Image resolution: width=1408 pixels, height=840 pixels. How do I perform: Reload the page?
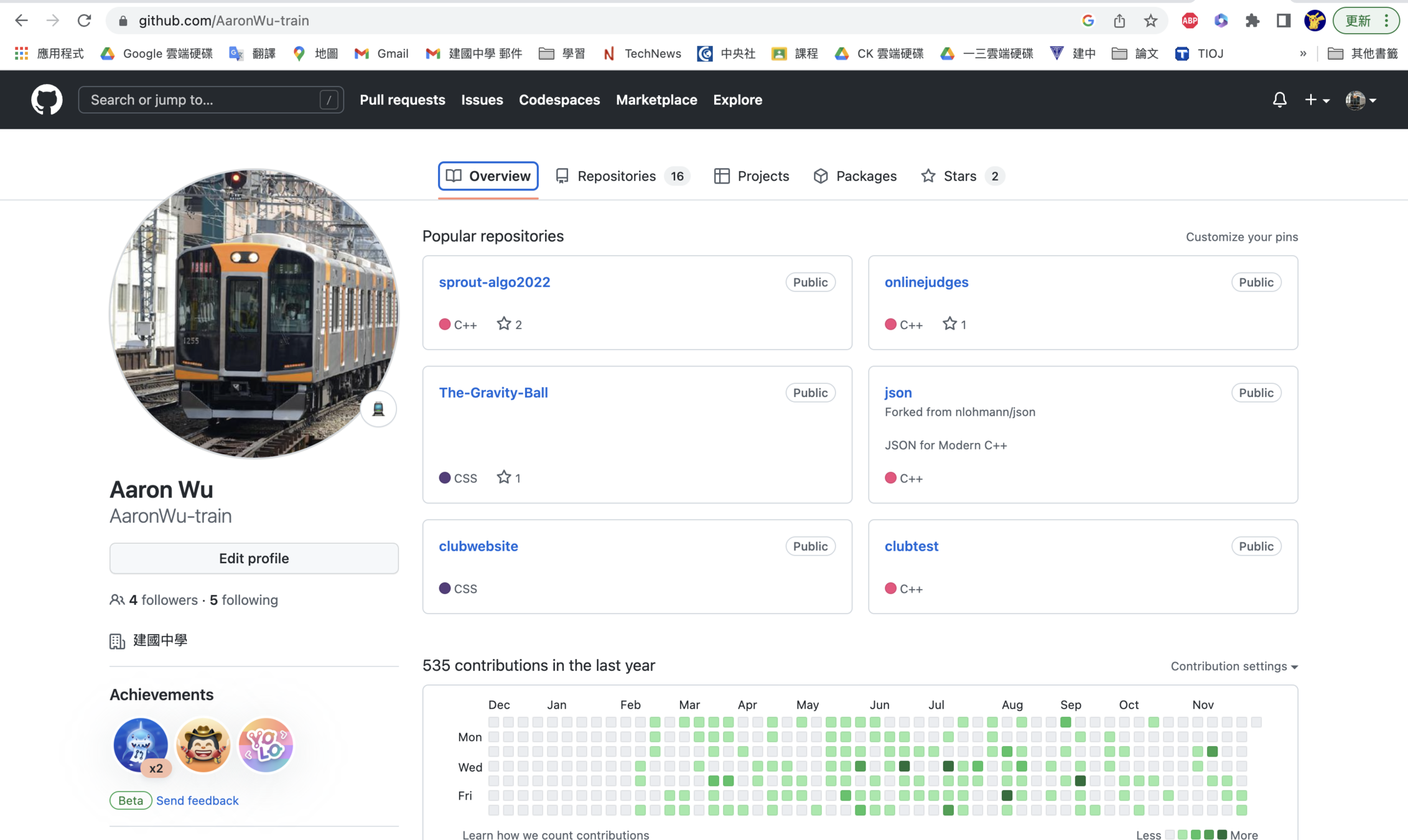point(84,21)
